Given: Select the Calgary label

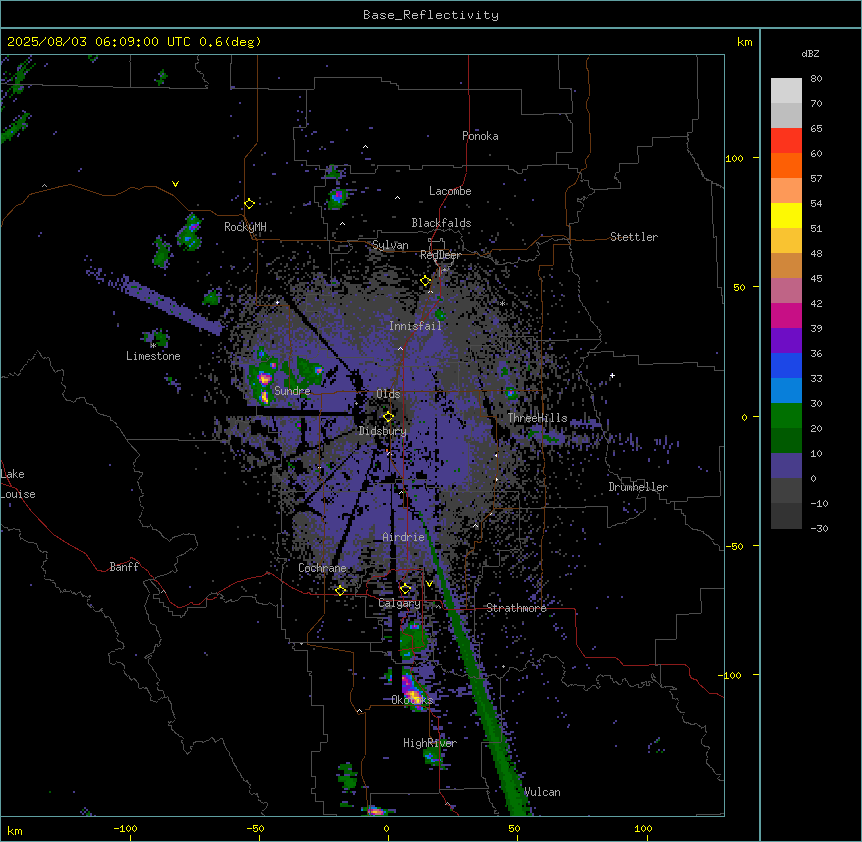Looking at the screenshot, I should [399, 603].
